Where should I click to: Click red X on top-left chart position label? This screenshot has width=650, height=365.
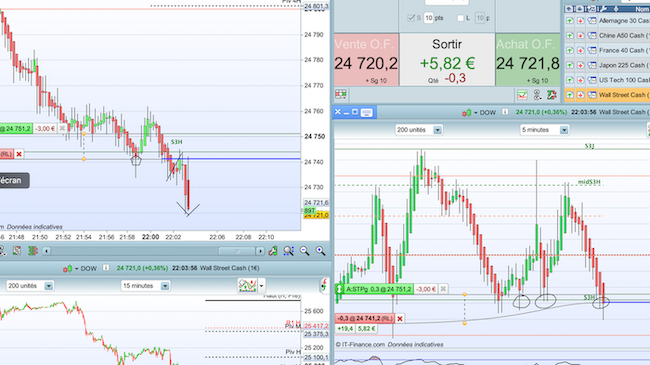(19, 154)
